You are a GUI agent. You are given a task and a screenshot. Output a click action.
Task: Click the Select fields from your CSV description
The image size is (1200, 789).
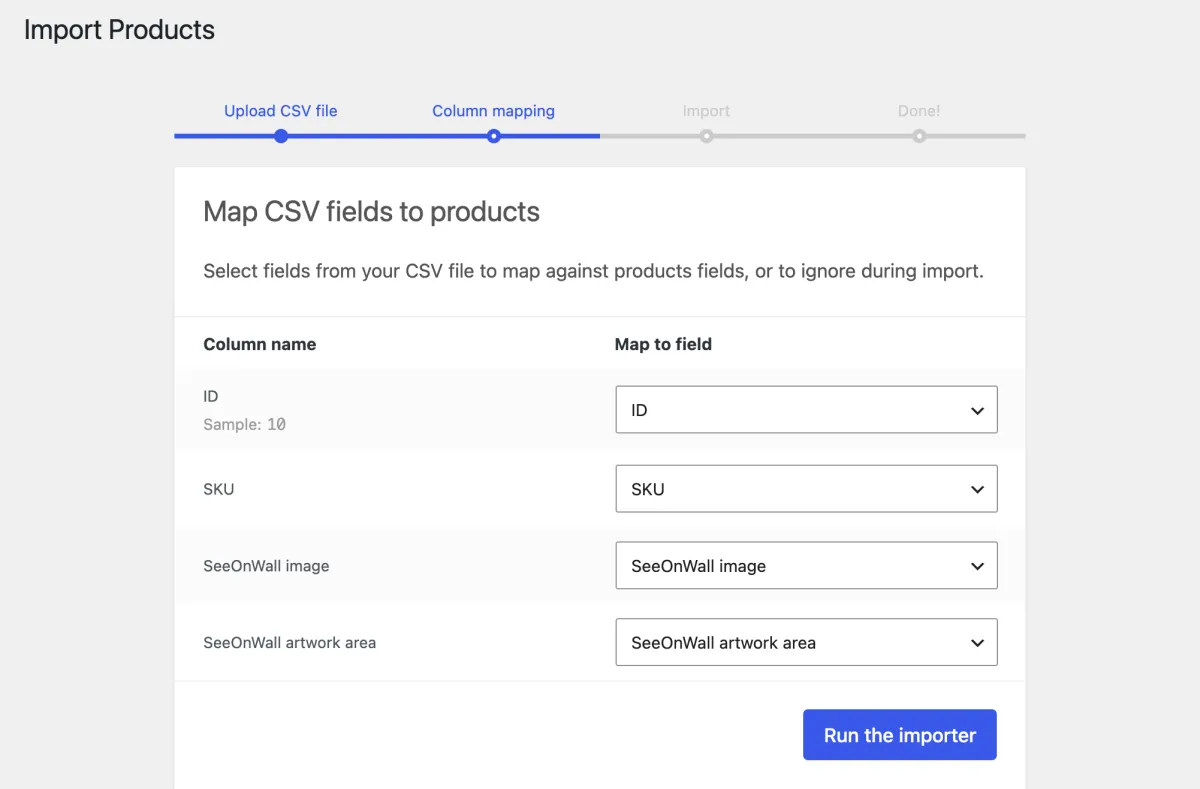click(594, 271)
